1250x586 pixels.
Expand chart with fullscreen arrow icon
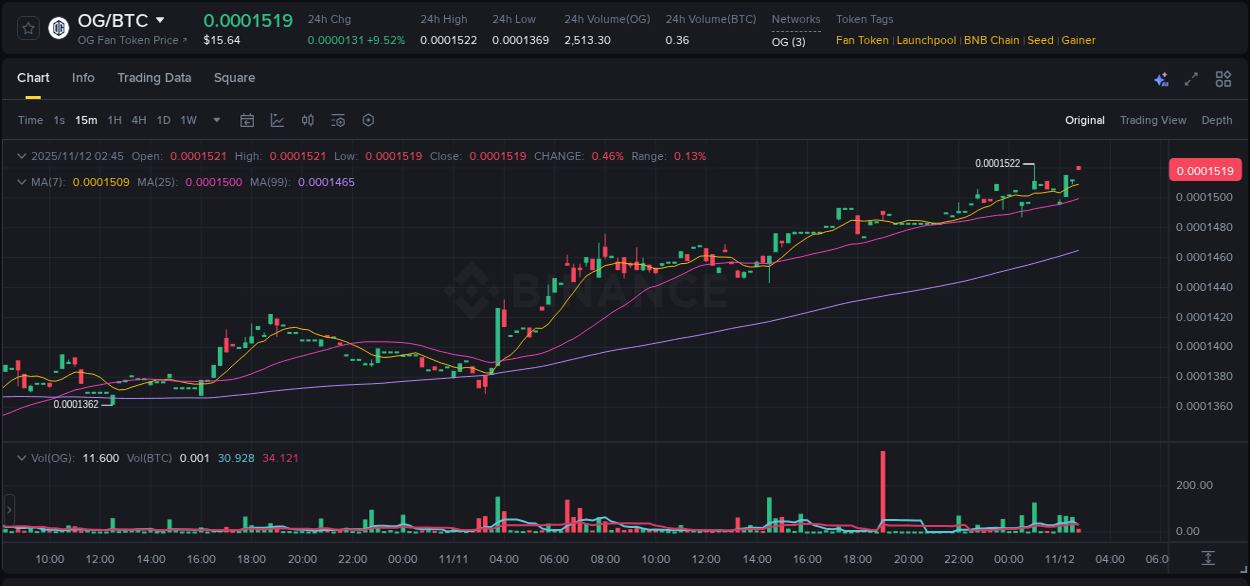(1190, 78)
